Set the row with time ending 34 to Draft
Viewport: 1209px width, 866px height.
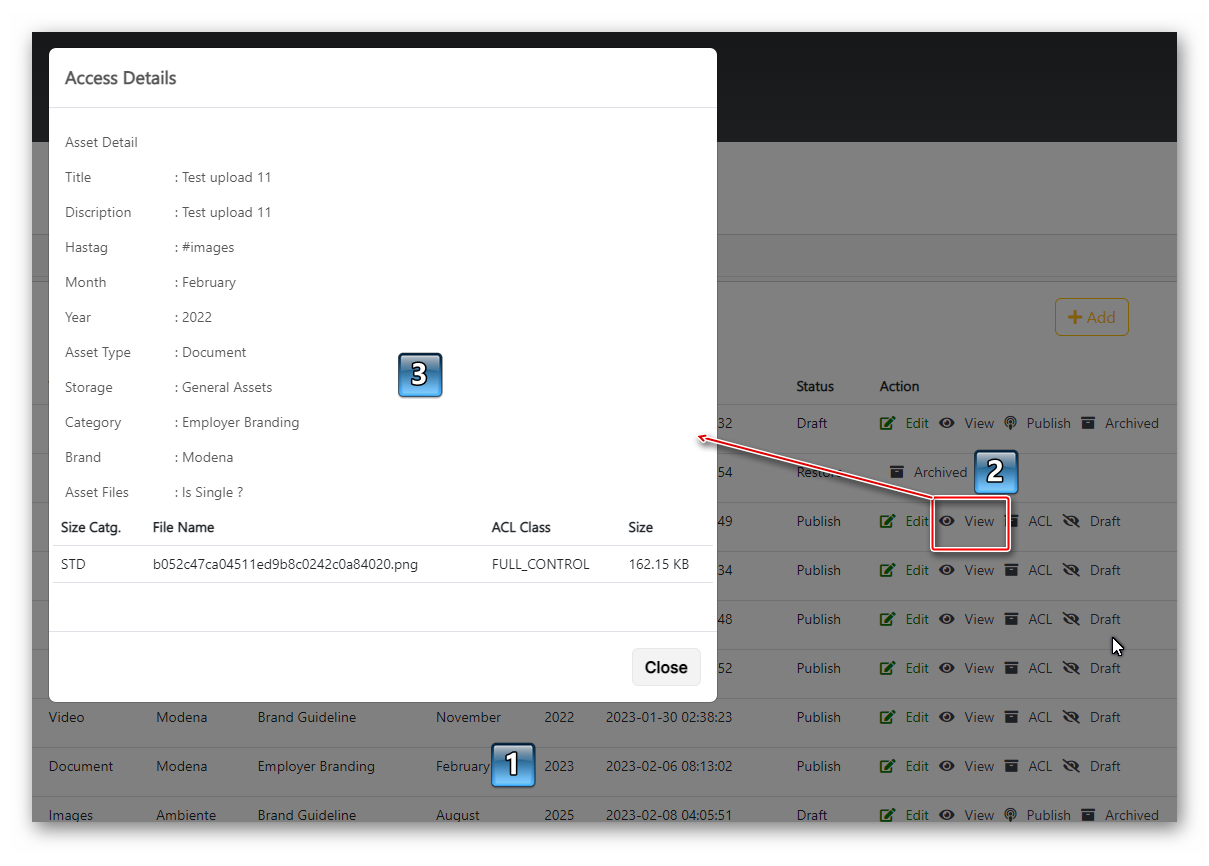tap(1091, 570)
